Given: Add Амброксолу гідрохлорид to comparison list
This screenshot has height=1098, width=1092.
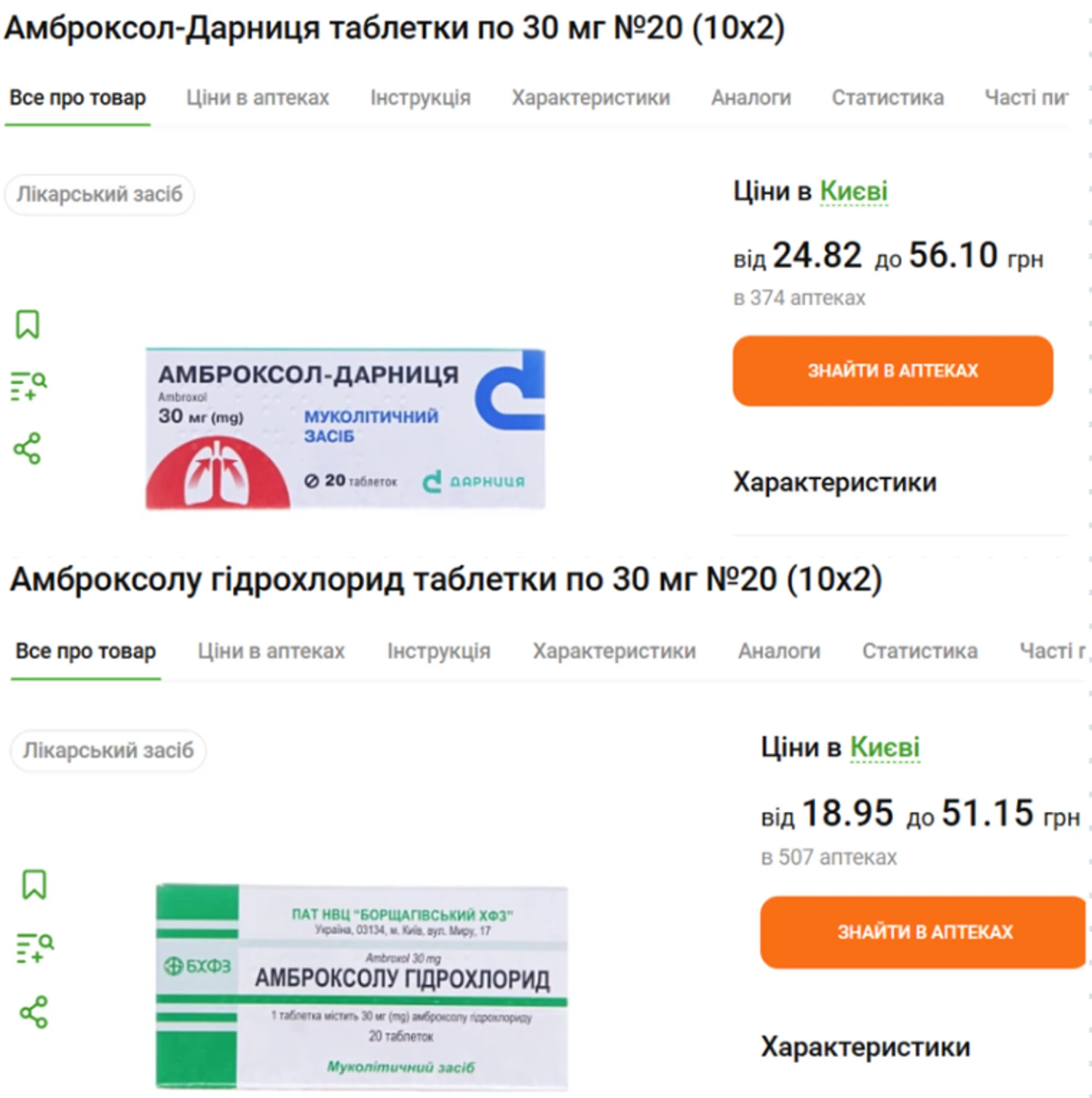Looking at the screenshot, I should pos(34,948).
